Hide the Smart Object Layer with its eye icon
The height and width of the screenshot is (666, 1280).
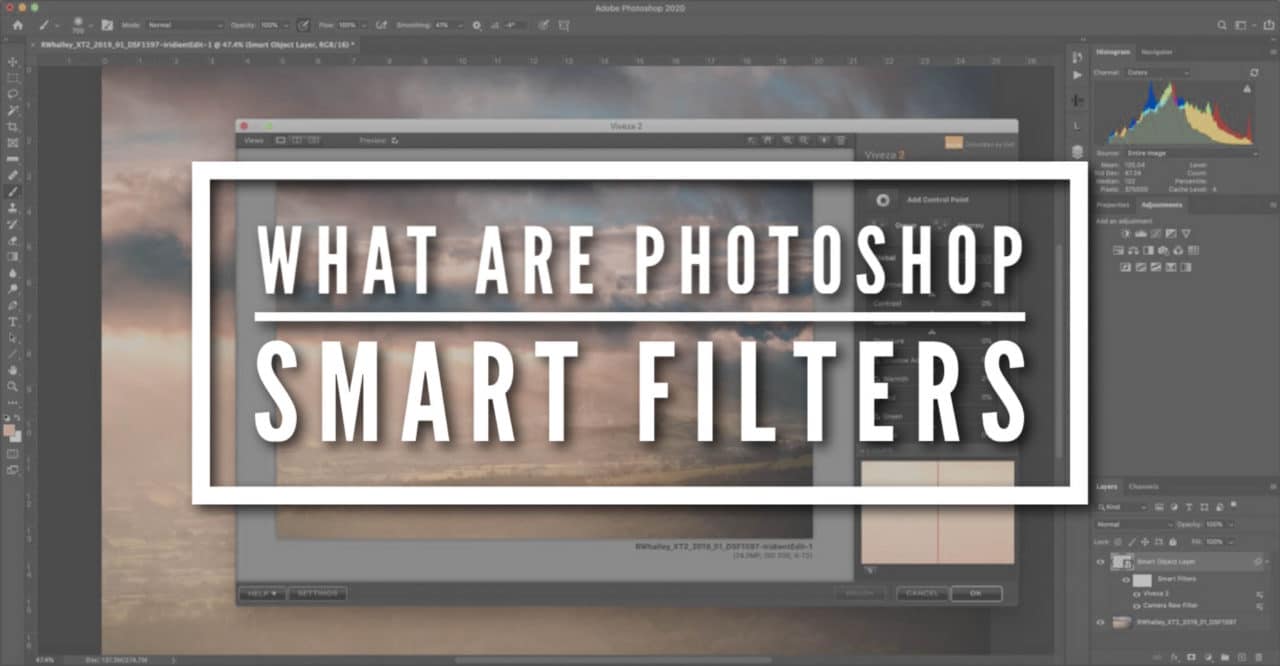point(1099,562)
